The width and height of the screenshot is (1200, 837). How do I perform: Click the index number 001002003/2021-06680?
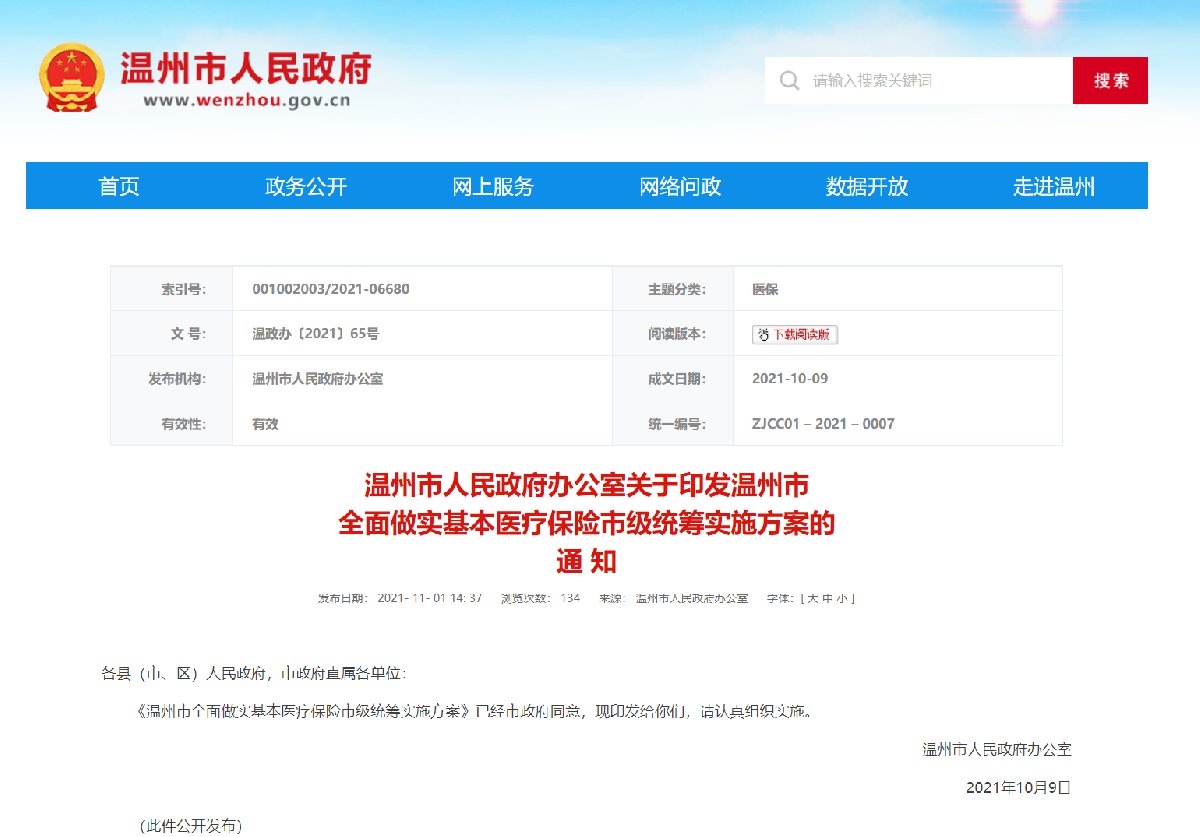[x=331, y=289]
